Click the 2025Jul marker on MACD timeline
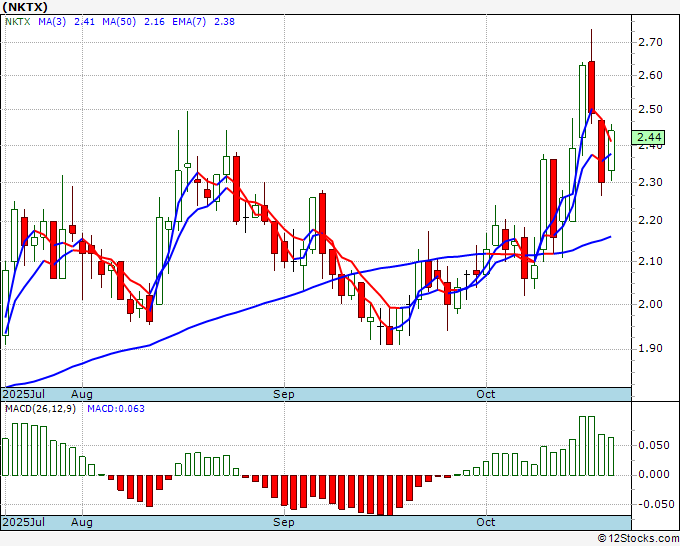680x546 pixels. pyautogui.click(x=23, y=522)
